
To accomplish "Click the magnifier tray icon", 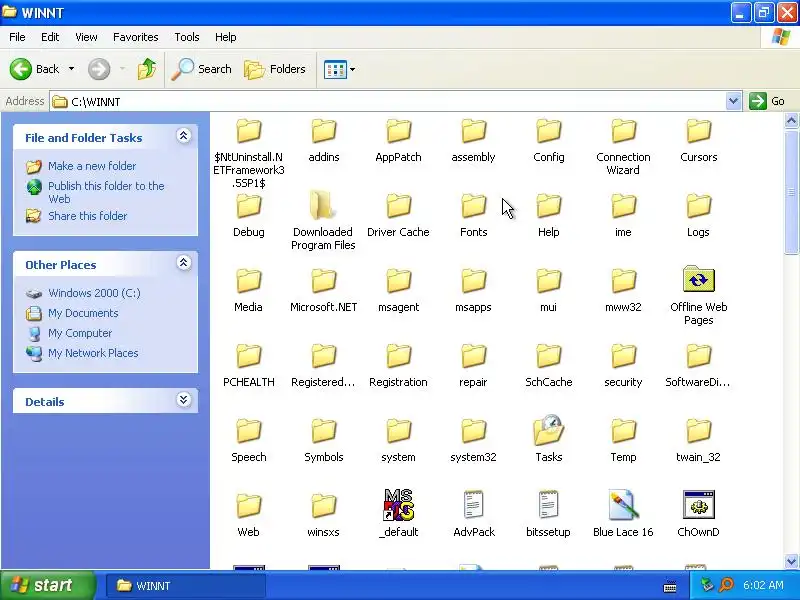I will 727,585.
